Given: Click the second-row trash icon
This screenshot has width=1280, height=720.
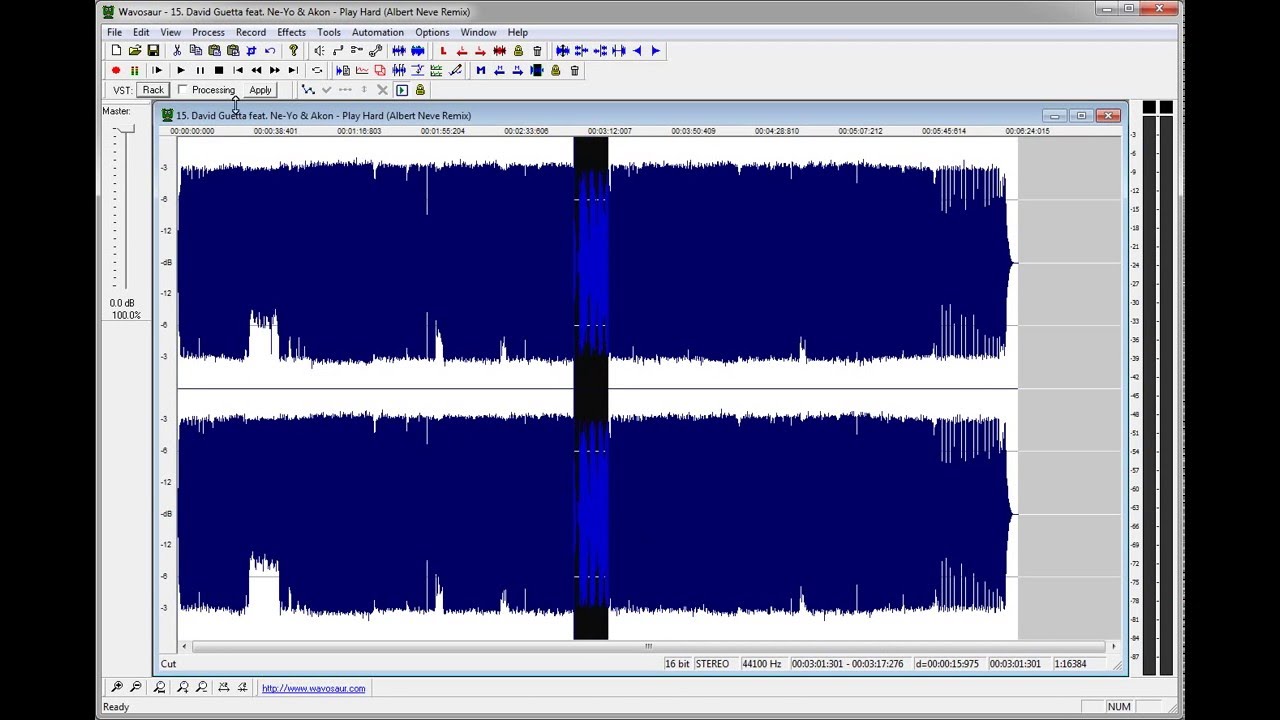Looking at the screenshot, I should click(575, 70).
